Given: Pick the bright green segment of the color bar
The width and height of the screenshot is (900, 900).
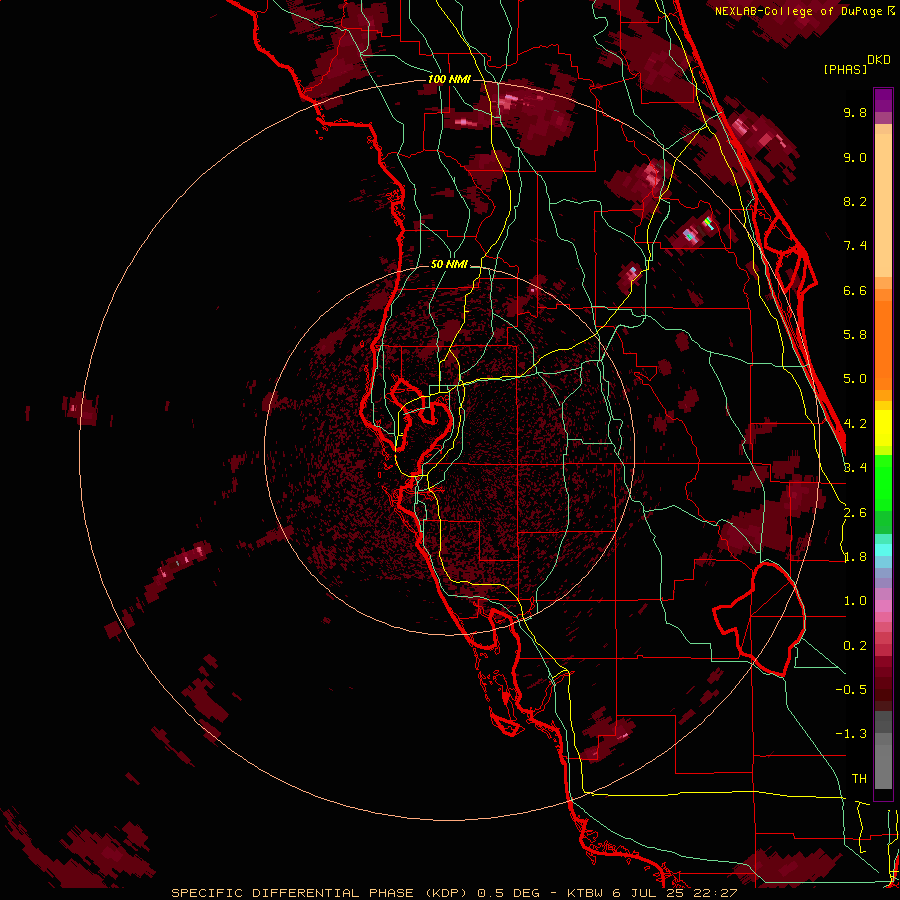Looking at the screenshot, I should (883, 482).
